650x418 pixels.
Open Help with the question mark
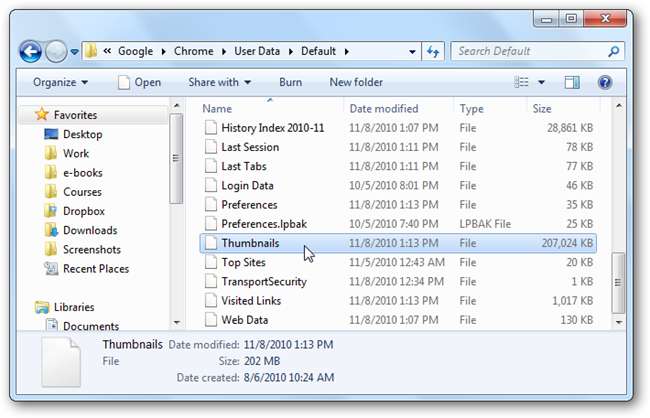(605, 82)
